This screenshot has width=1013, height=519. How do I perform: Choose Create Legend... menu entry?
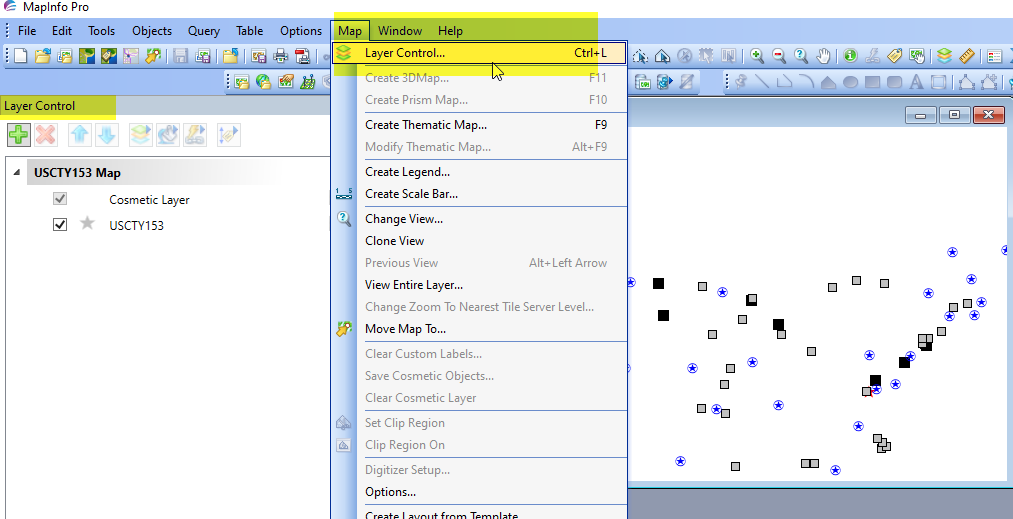click(x=479, y=172)
